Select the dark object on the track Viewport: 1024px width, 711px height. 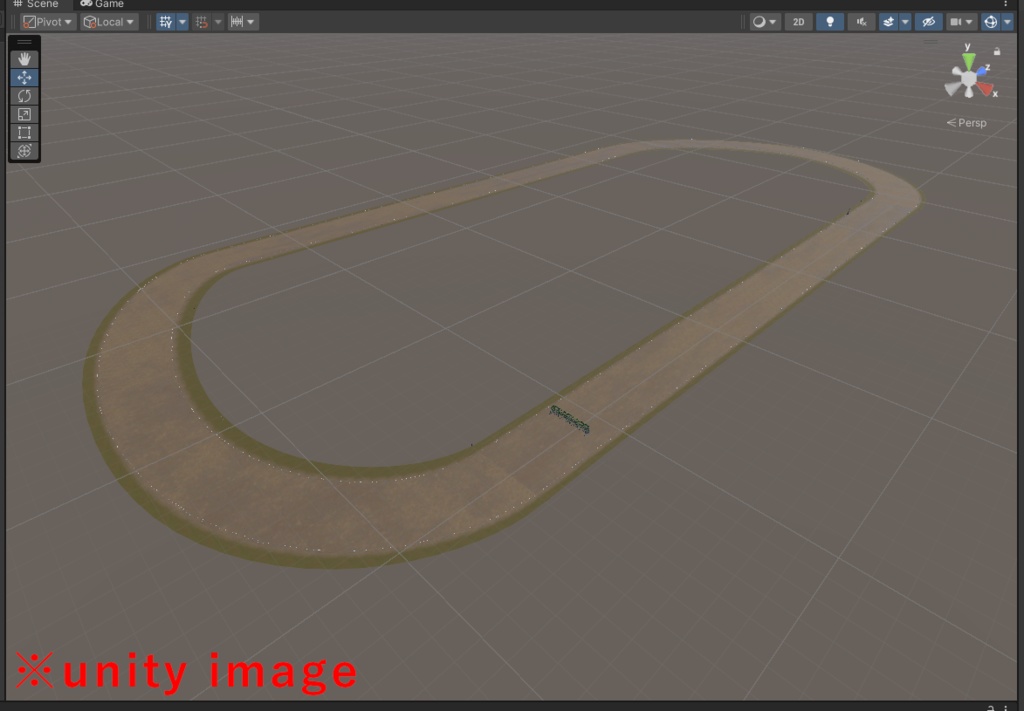(569, 420)
